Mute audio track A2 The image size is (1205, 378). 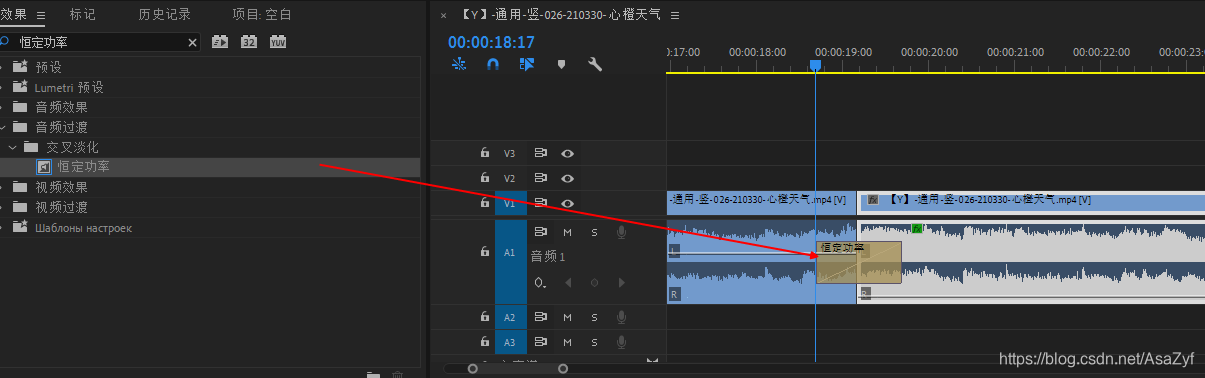pyautogui.click(x=567, y=317)
